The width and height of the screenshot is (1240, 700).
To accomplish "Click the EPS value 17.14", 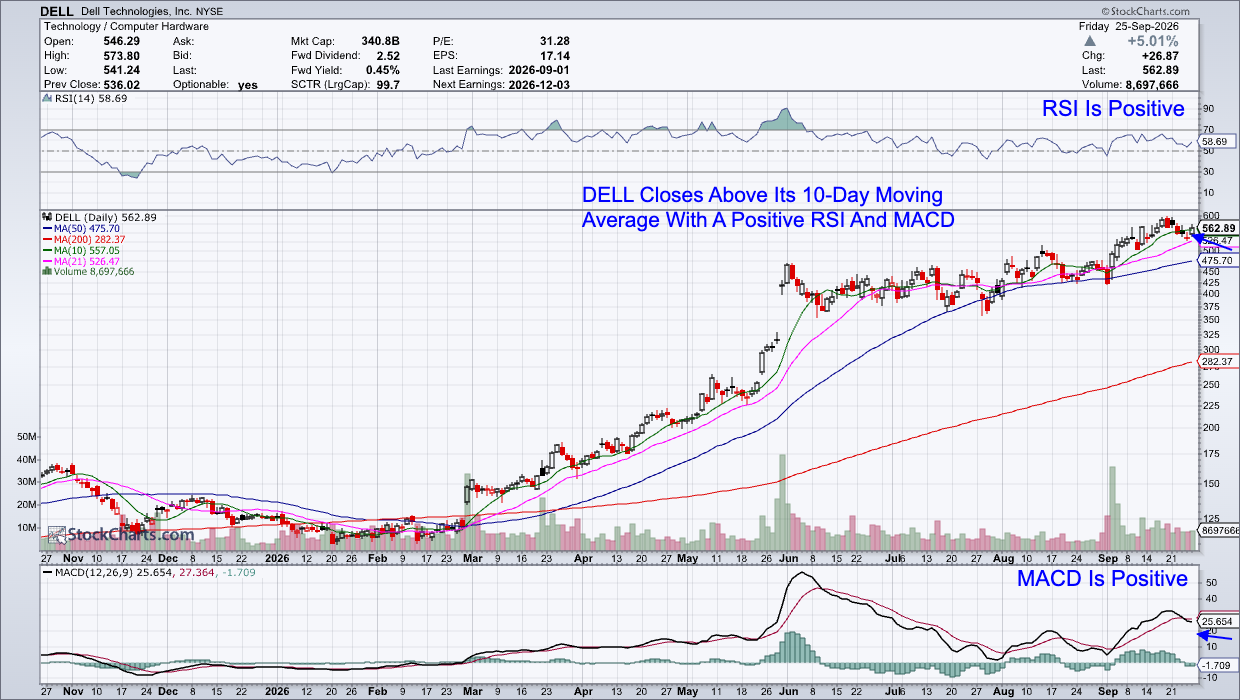I will pyautogui.click(x=553, y=56).
